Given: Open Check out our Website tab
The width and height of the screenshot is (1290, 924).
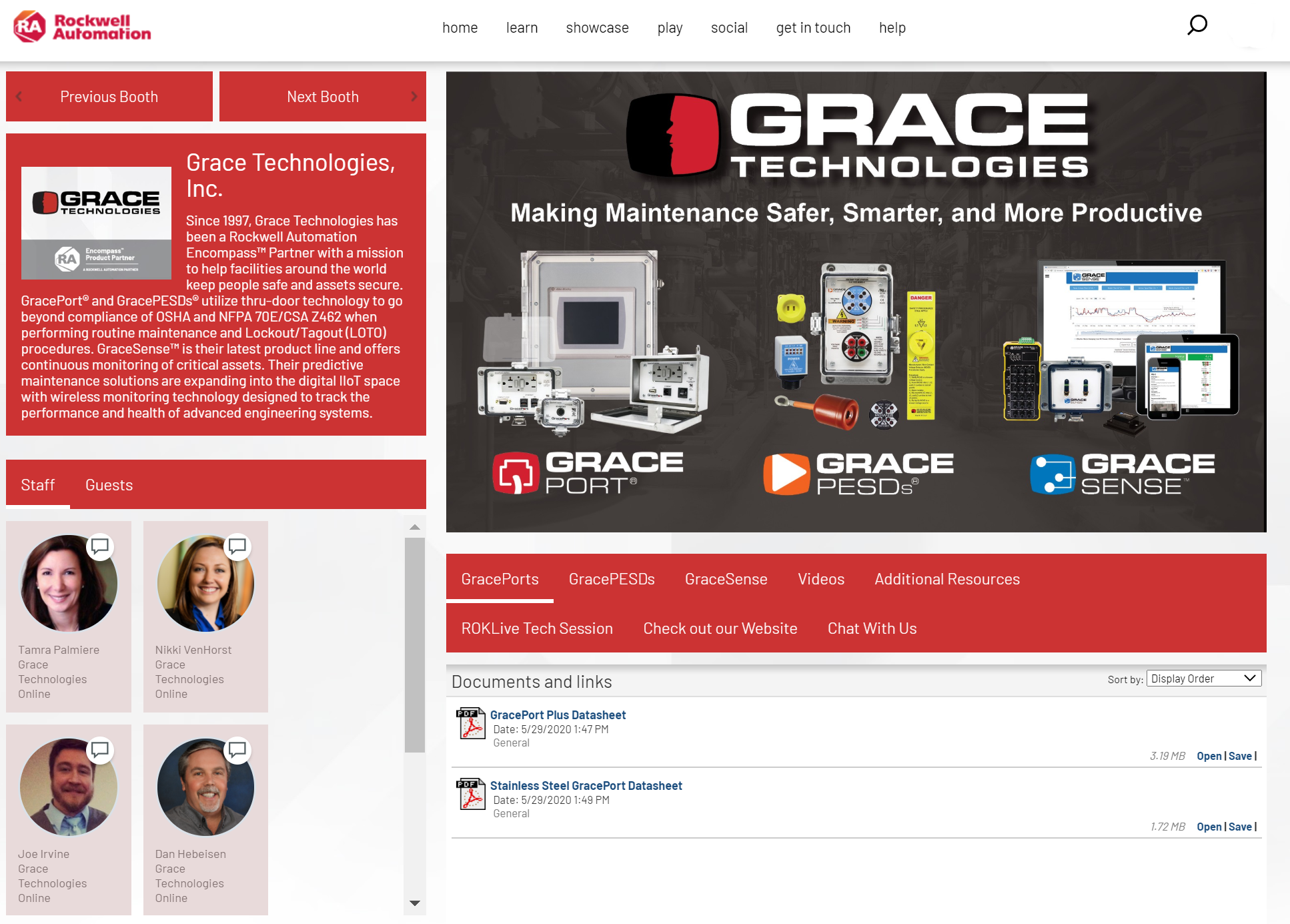Looking at the screenshot, I should pos(720,628).
